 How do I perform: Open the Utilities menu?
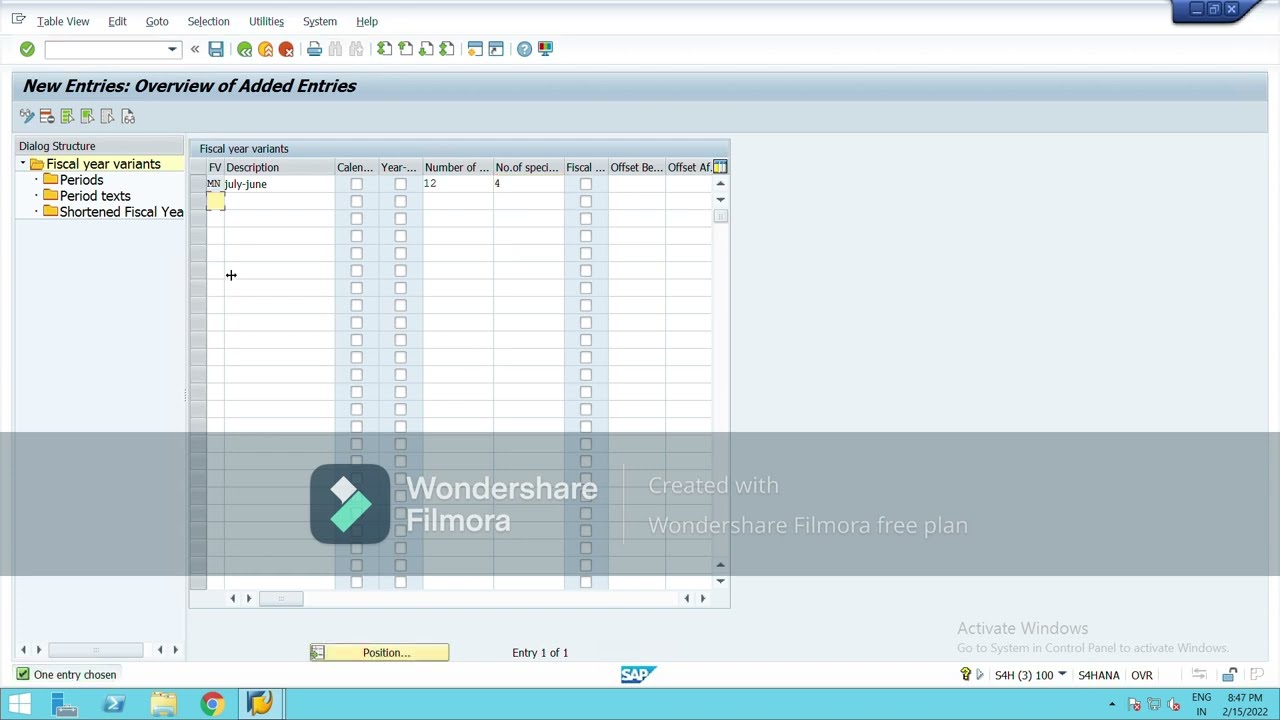click(266, 21)
